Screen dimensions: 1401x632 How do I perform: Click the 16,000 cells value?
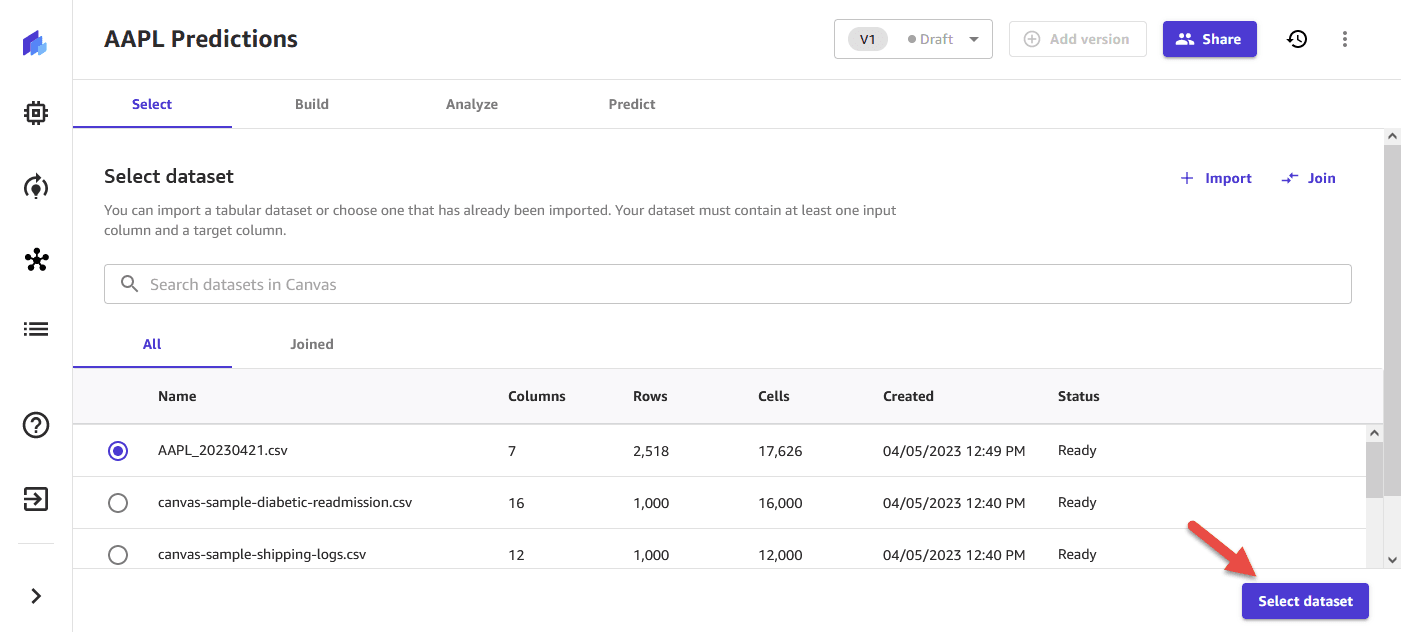780,503
